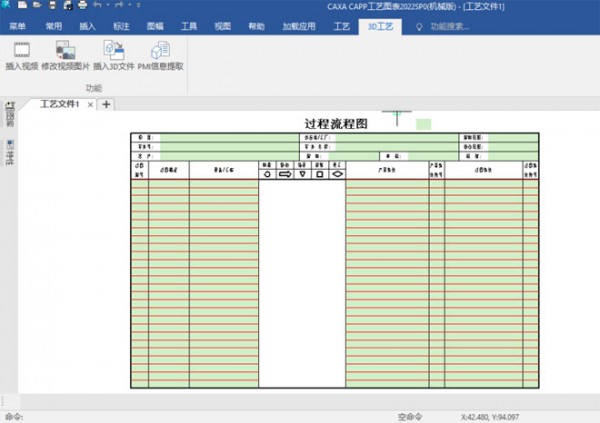Click the lightbulb icon beside 功能搜索
Viewport: 600px width, 423px height.
pyautogui.click(x=419, y=27)
